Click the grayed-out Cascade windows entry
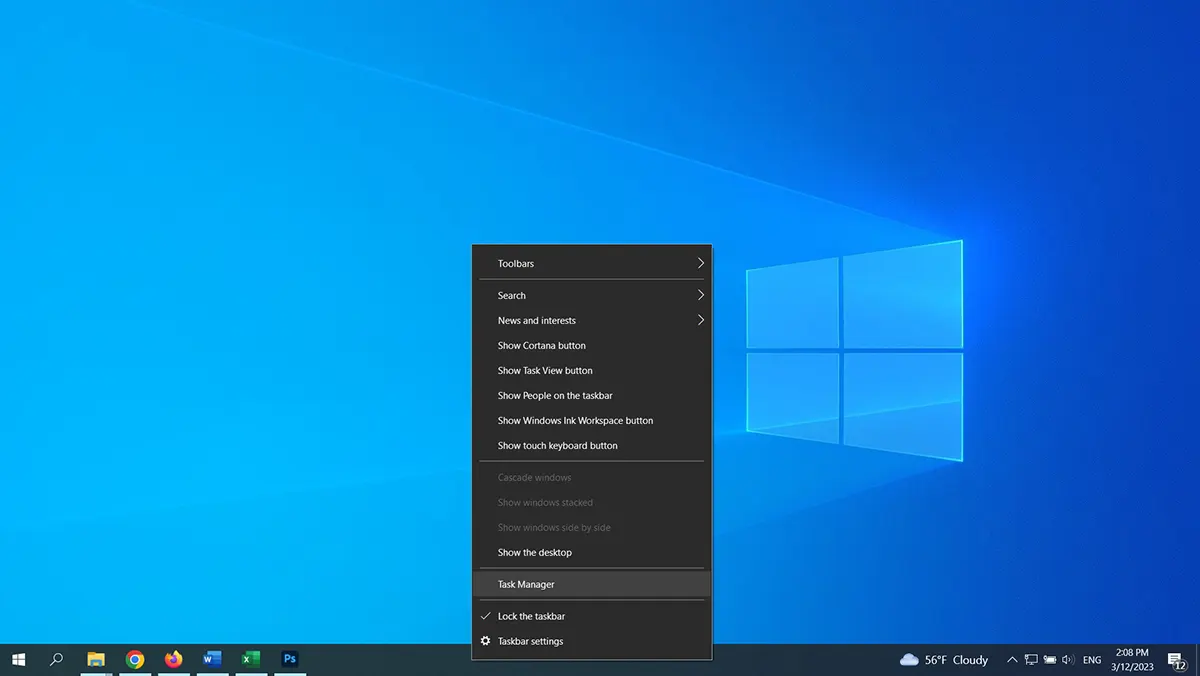The width and height of the screenshot is (1200, 676). tap(592, 478)
